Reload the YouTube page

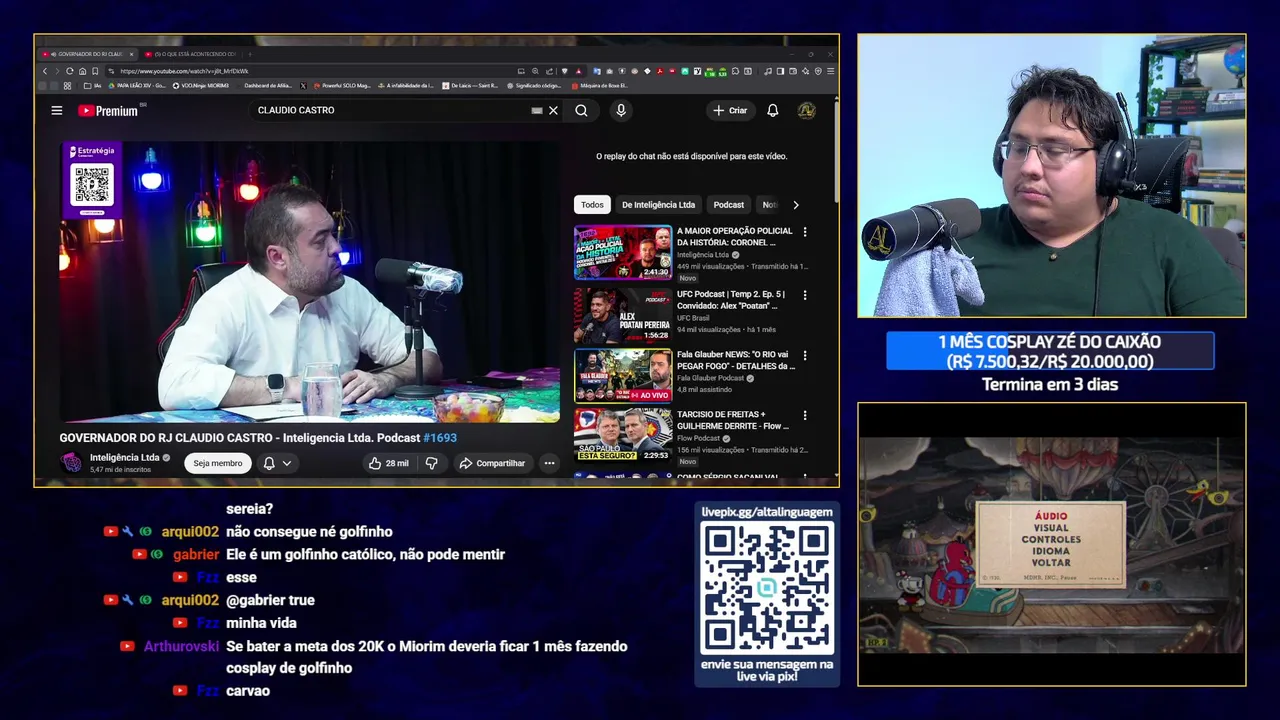click(x=69, y=71)
